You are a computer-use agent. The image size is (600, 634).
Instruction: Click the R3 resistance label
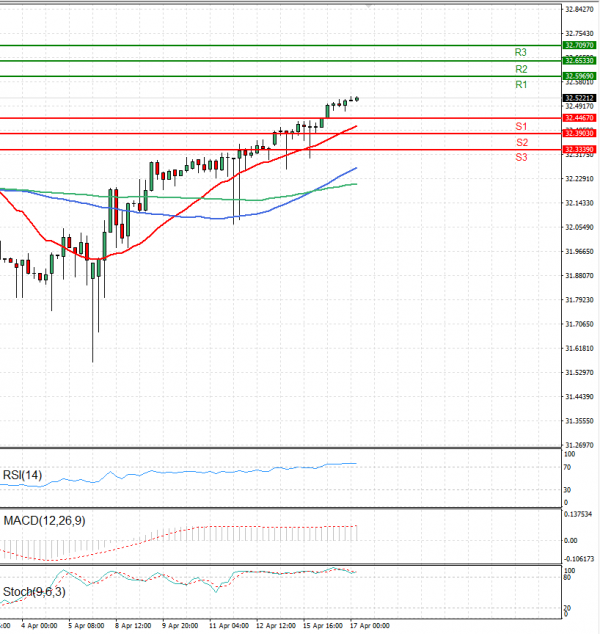point(520,52)
